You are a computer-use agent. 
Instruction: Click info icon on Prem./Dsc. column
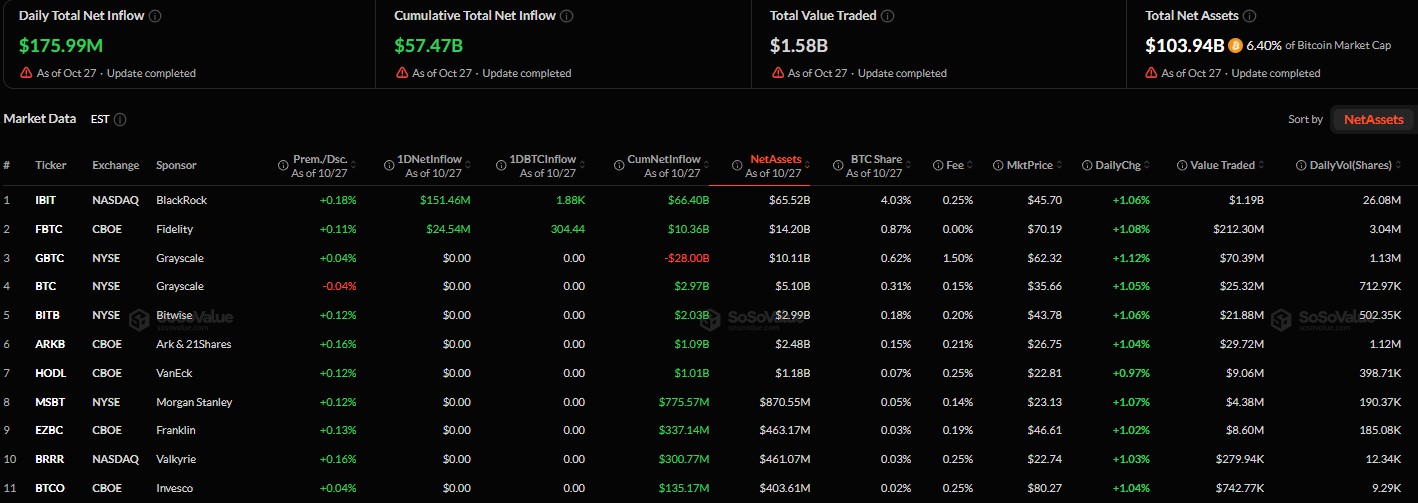point(283,165)
